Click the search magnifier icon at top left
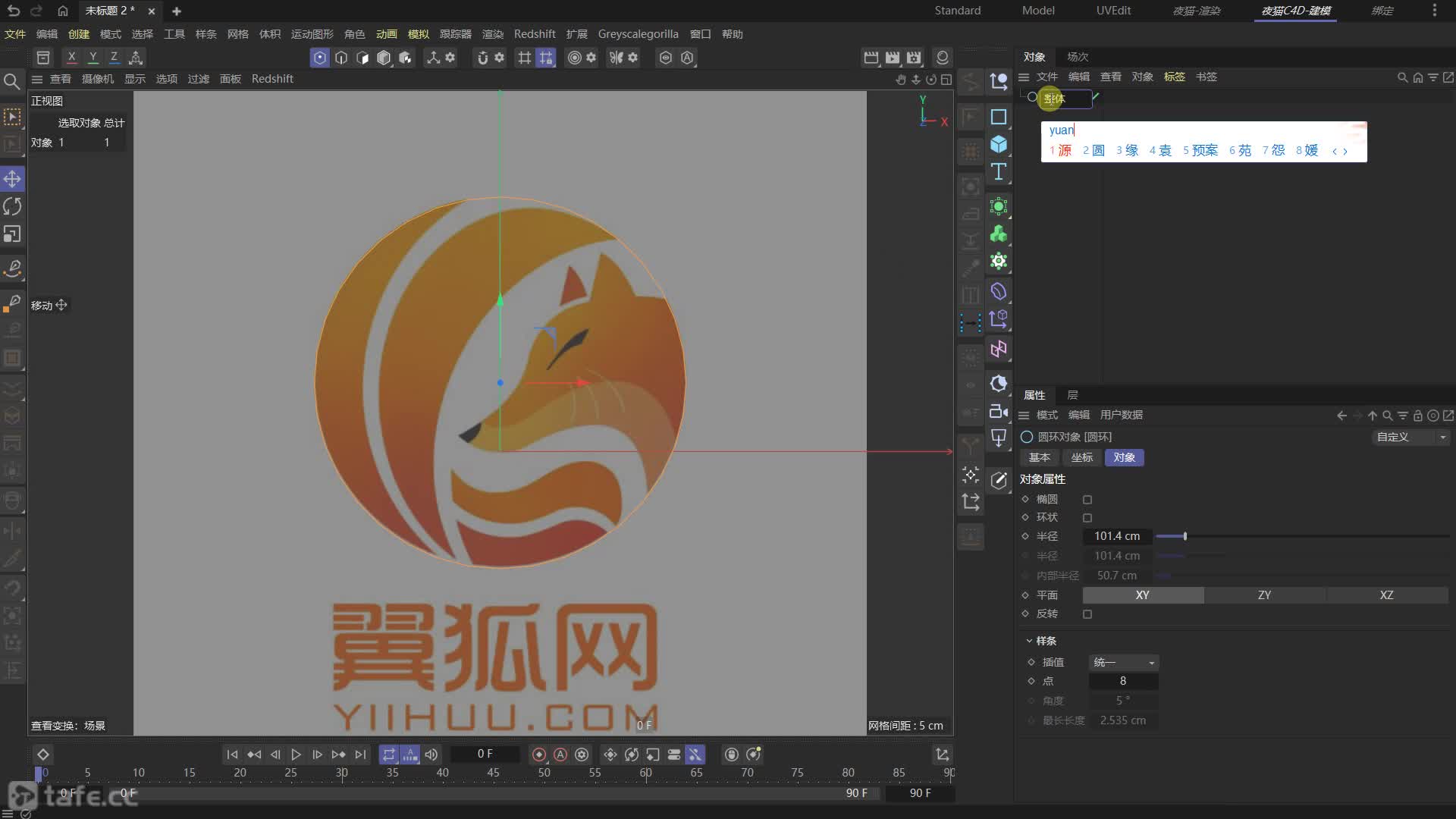The image size is (1456, 819). [x=12, y=81]
